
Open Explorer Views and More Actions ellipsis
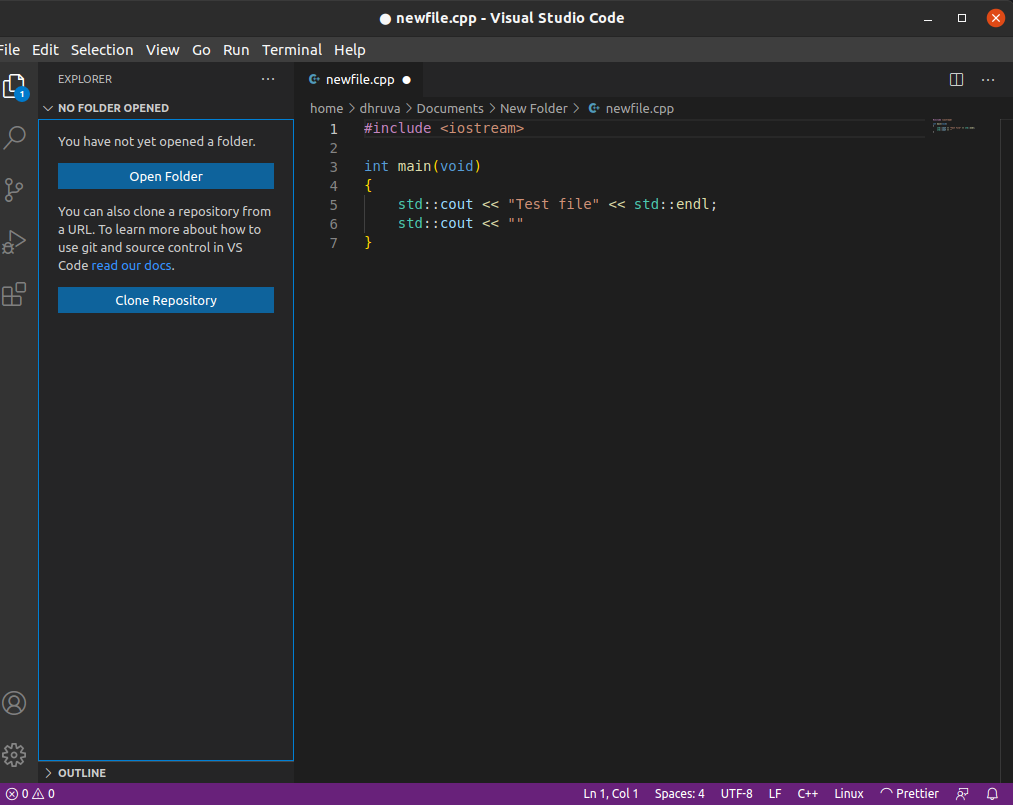[268, 79]
